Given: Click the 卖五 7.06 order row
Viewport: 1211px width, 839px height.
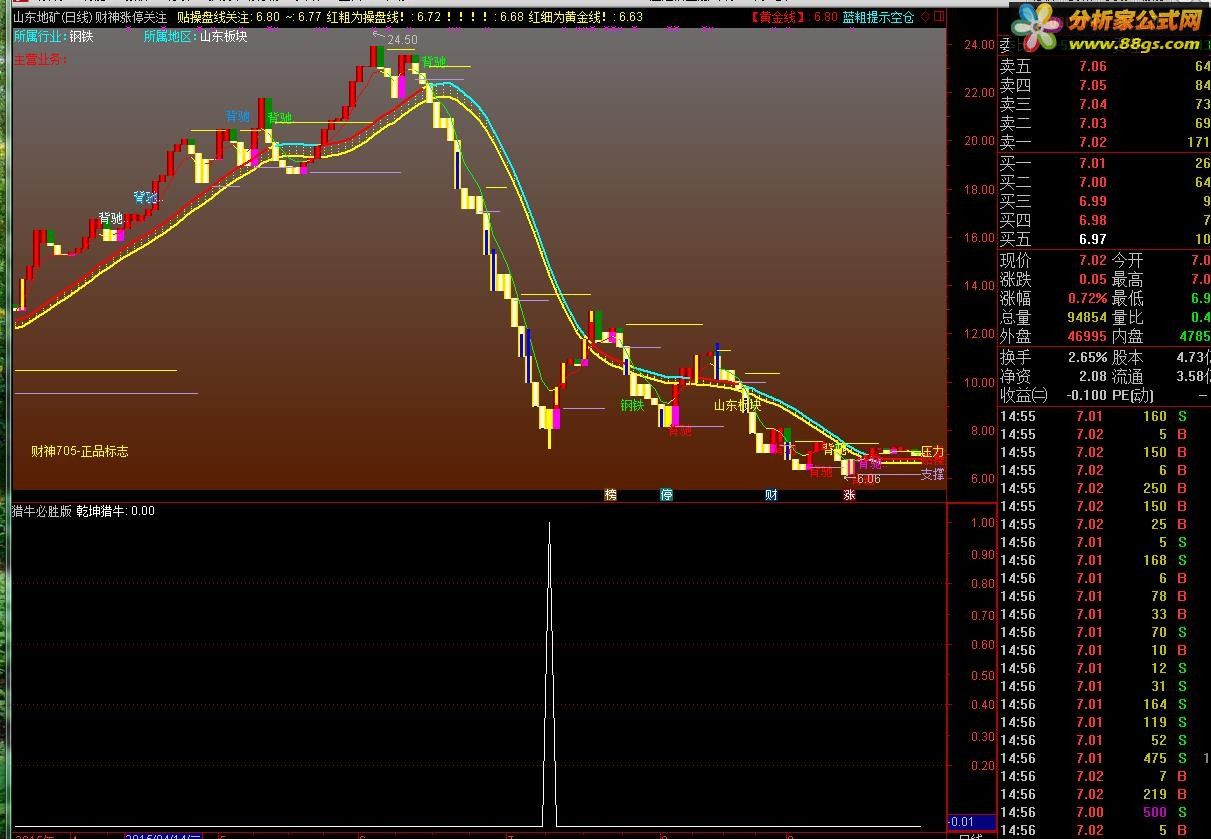Looking at the screenshot, I should coord(1104,67).
